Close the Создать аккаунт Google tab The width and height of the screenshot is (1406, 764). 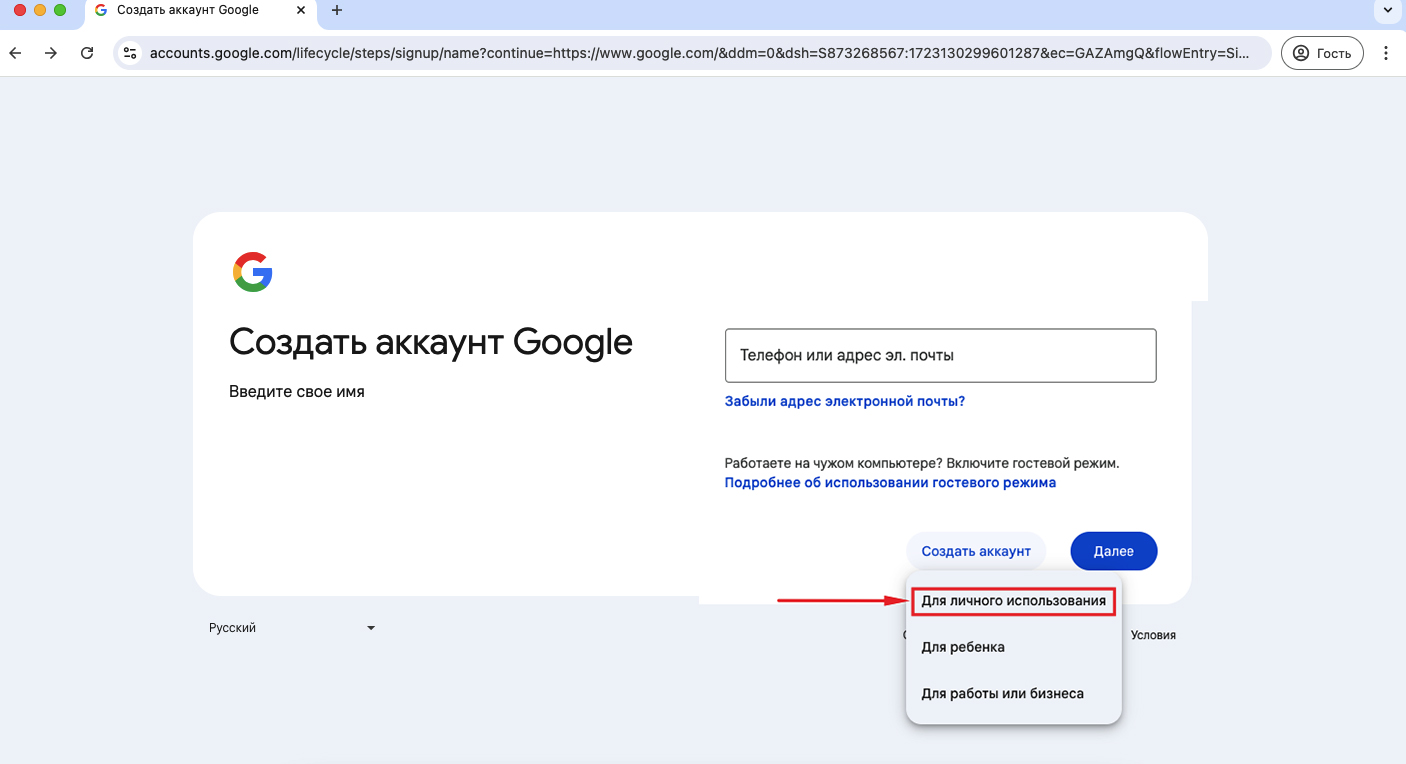tap(301, 10)
